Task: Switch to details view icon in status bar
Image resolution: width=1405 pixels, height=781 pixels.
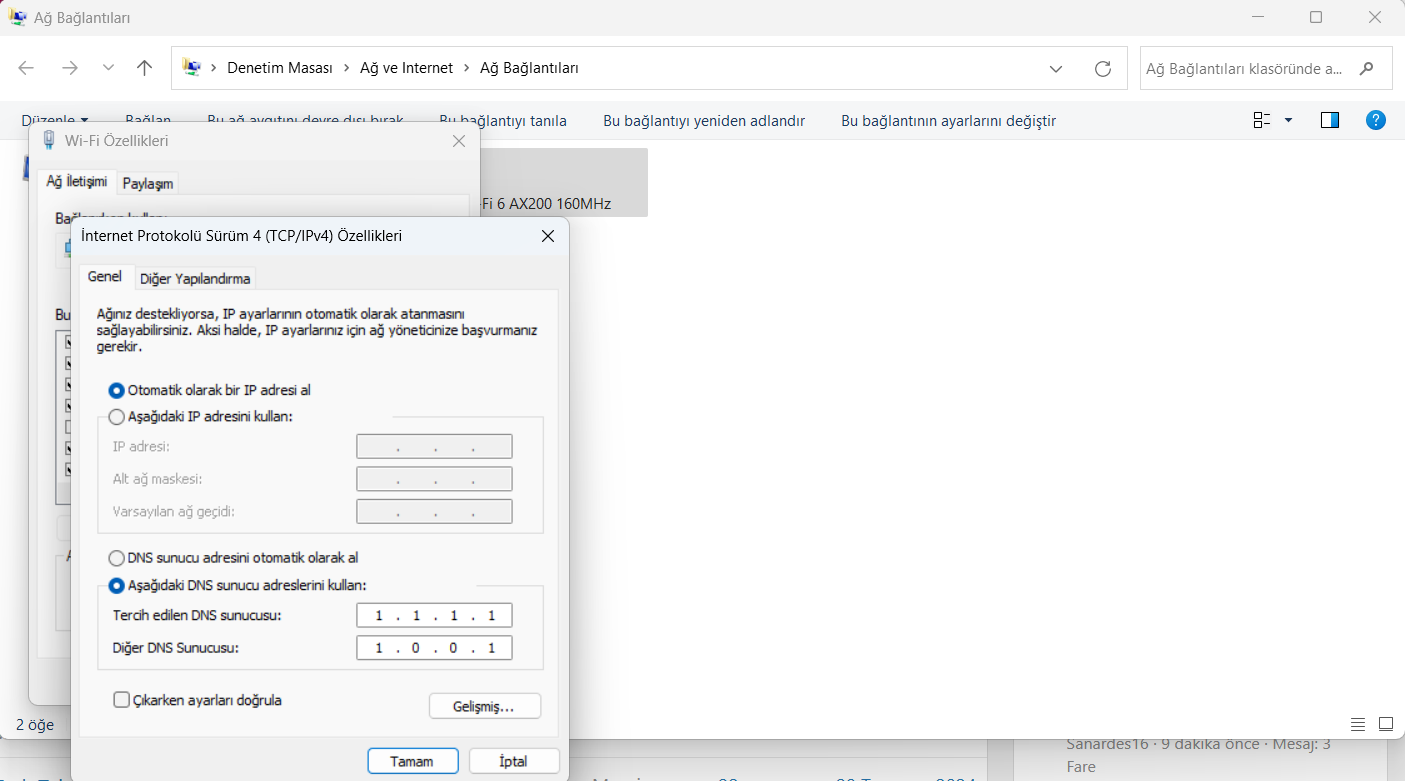Action: pos(1357,724)
